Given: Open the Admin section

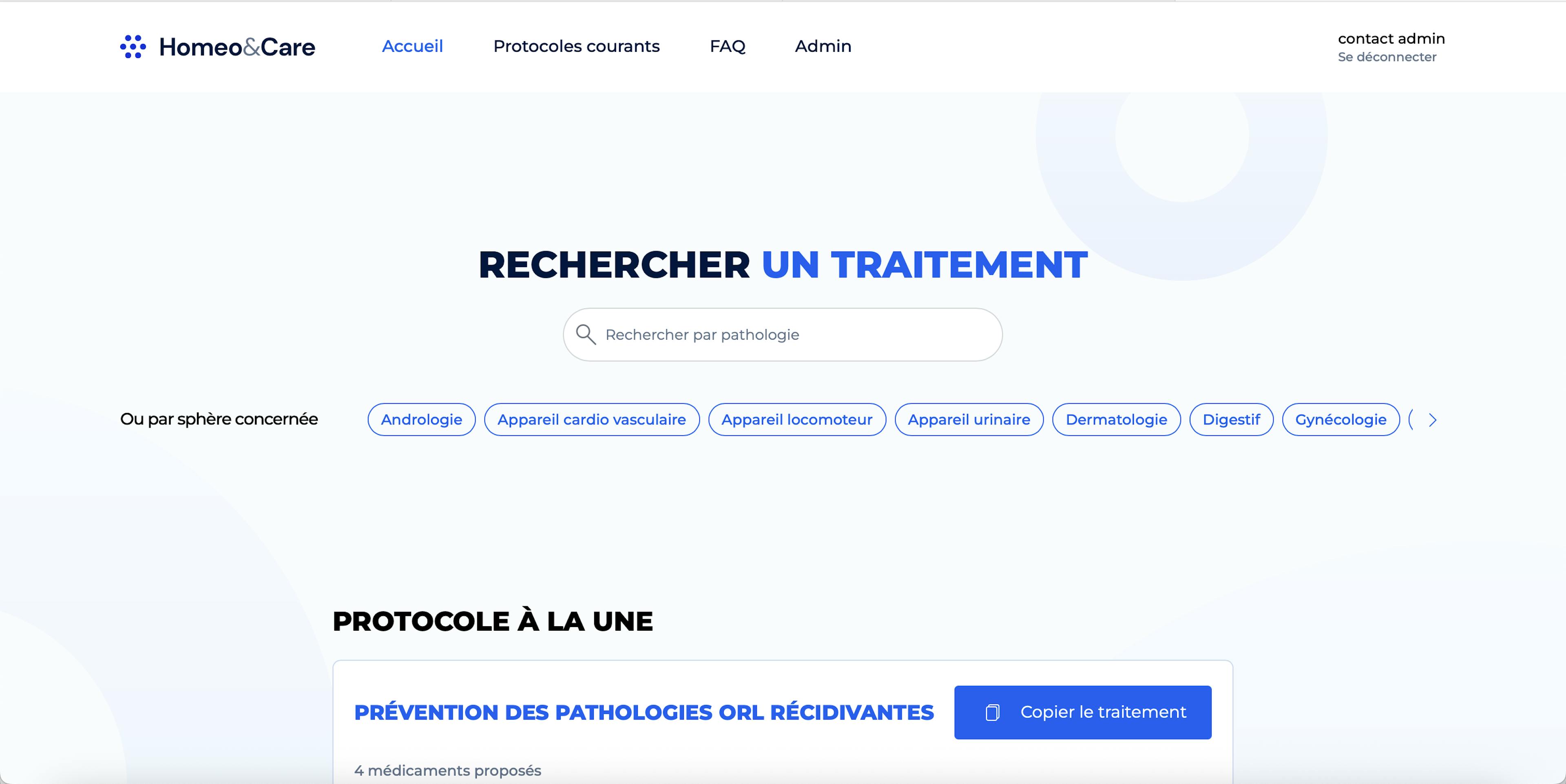Looking at the screenshot, I should [823, 46].
